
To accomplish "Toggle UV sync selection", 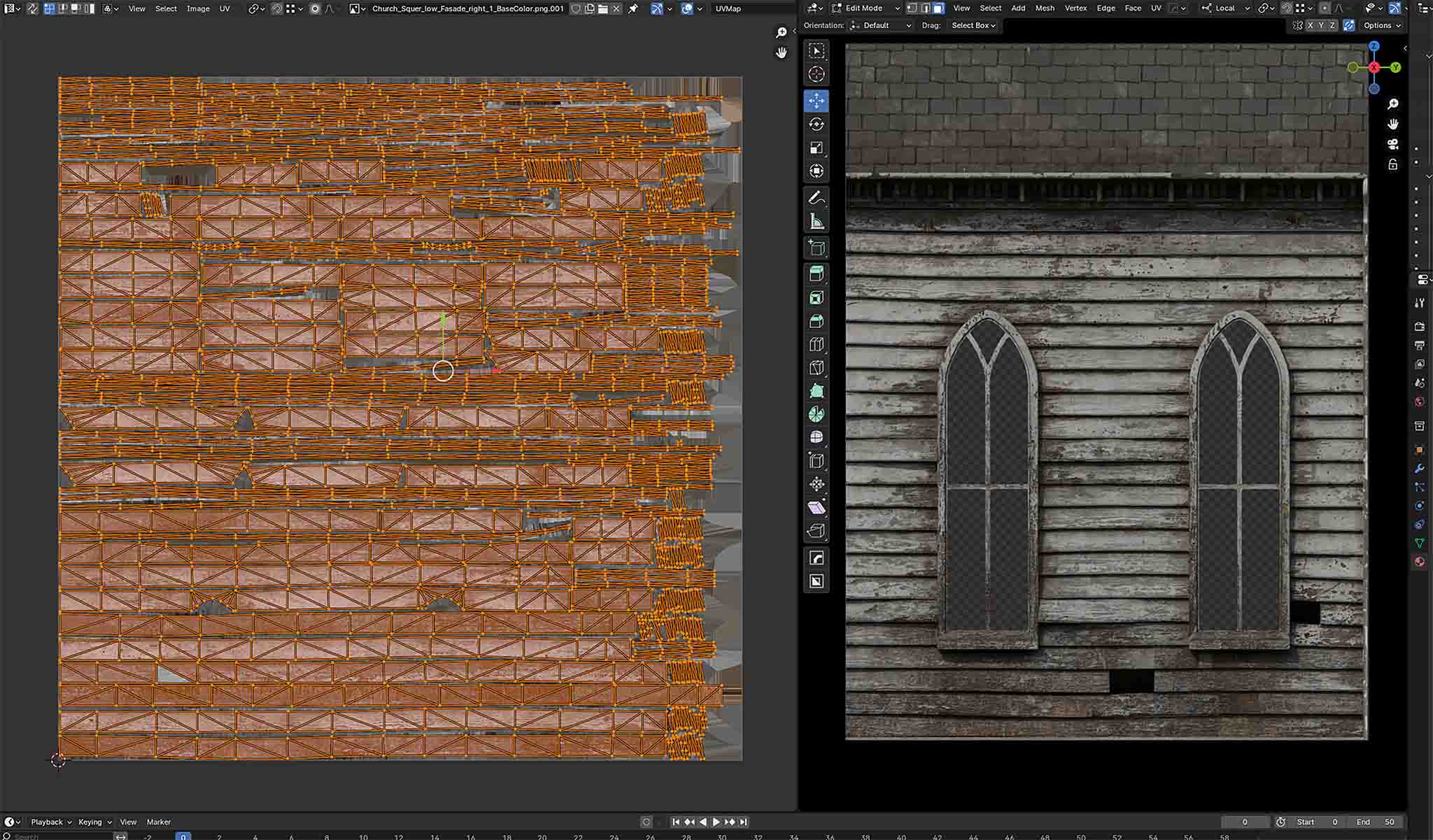I will [x=32, y=8].
